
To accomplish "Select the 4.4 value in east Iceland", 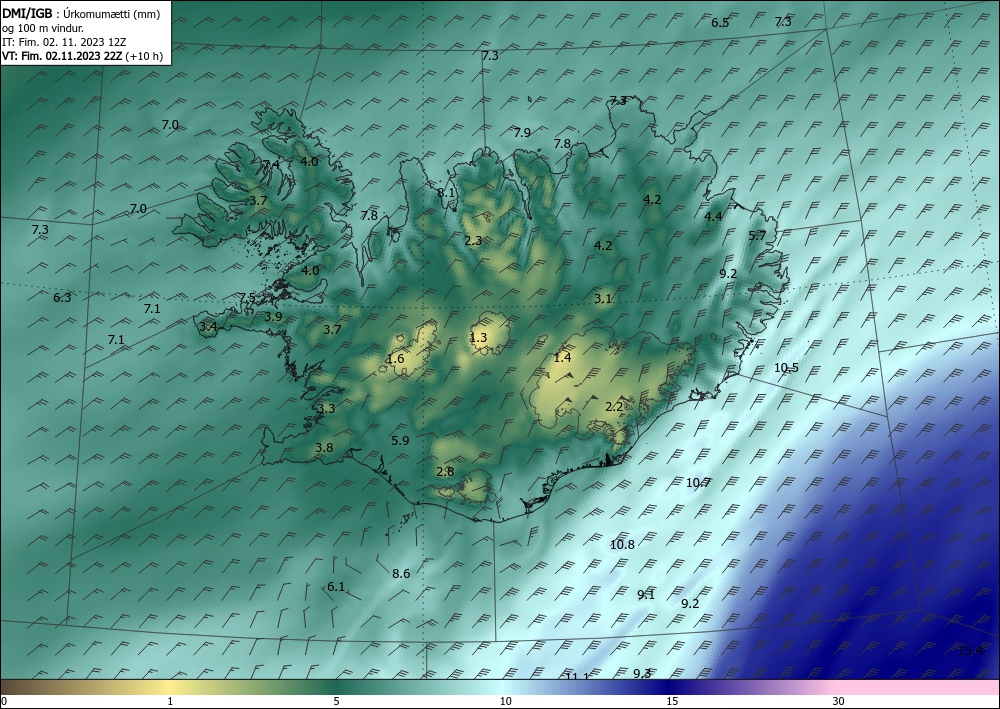I will [x=713, y=216].
